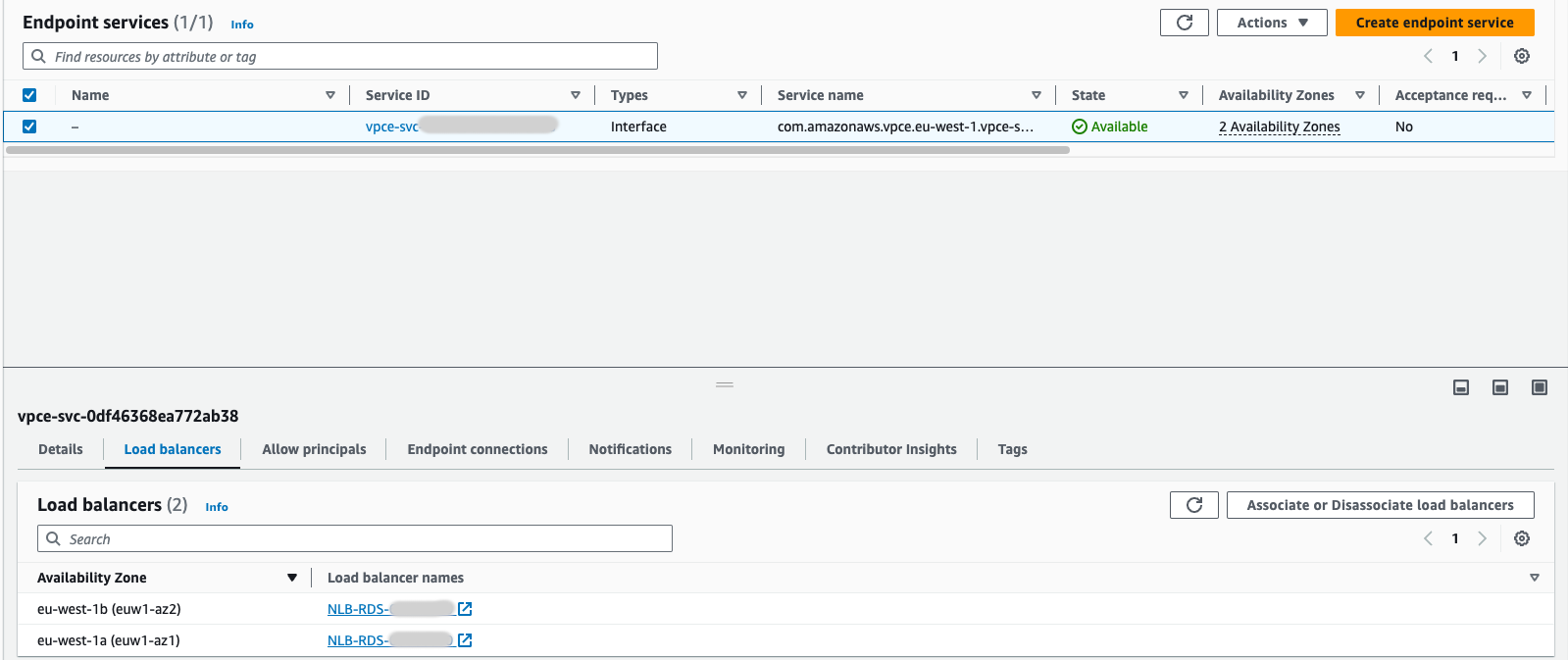Image resolution: width=1568 pixels, height=660 pixels.
Task: Focus the load balancers Search field
Action: pos(354,538)
